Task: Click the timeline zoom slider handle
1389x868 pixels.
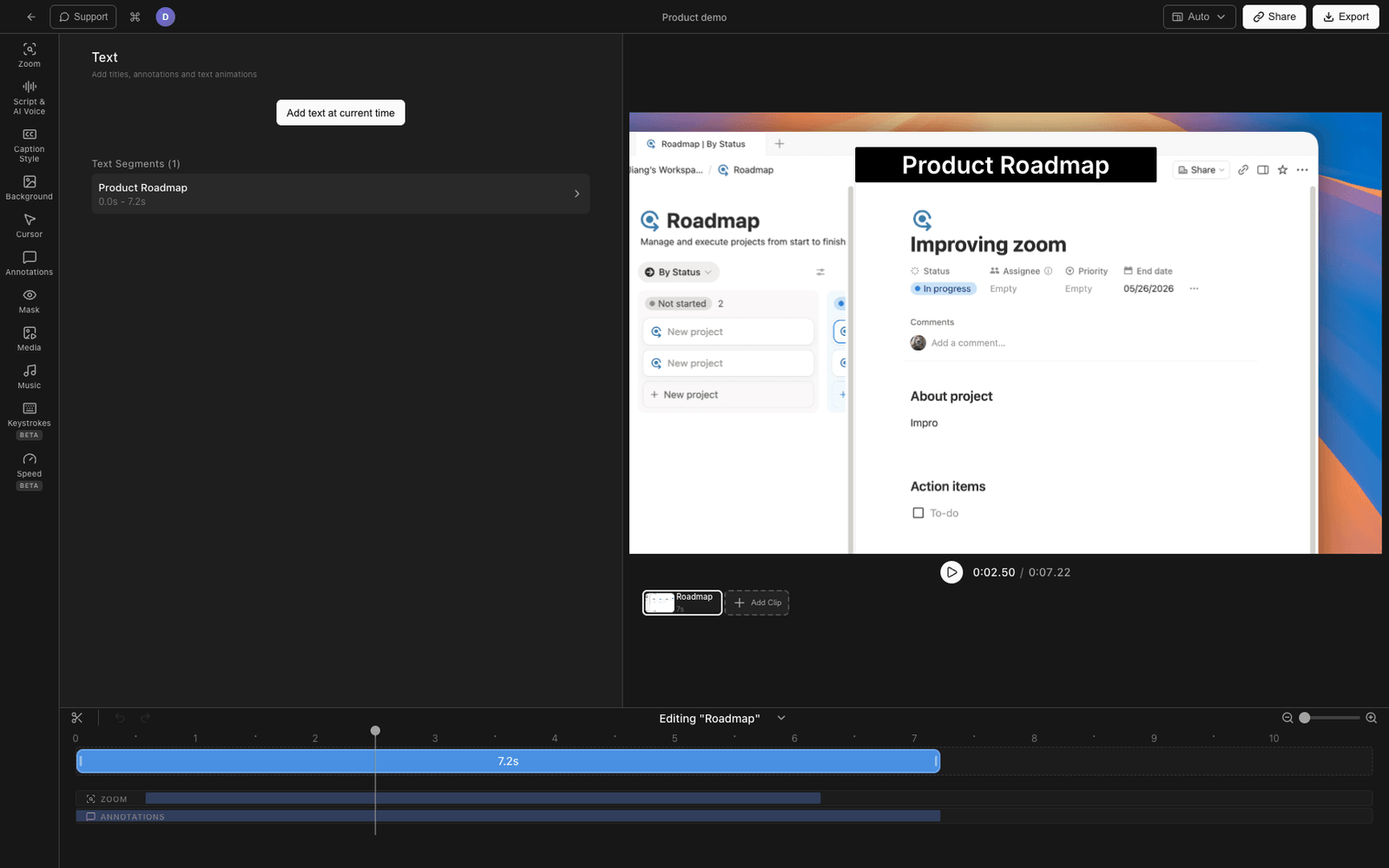Action: (1304, 718)
